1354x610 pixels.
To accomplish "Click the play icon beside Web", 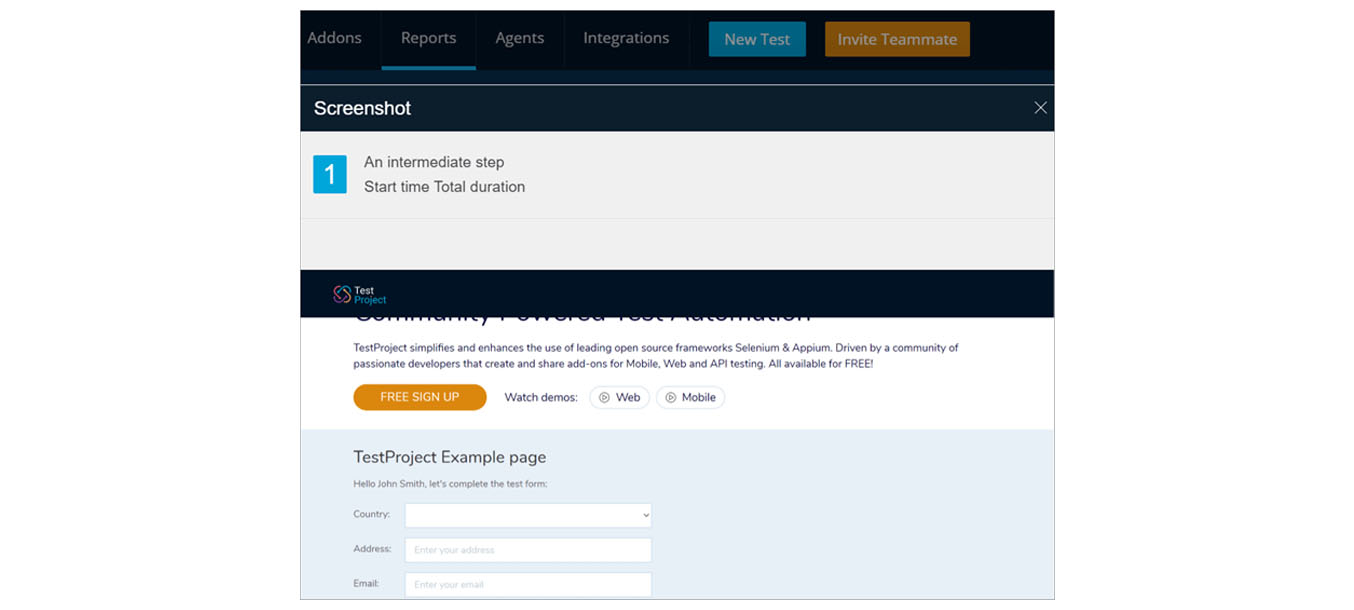I will point(604,398).
